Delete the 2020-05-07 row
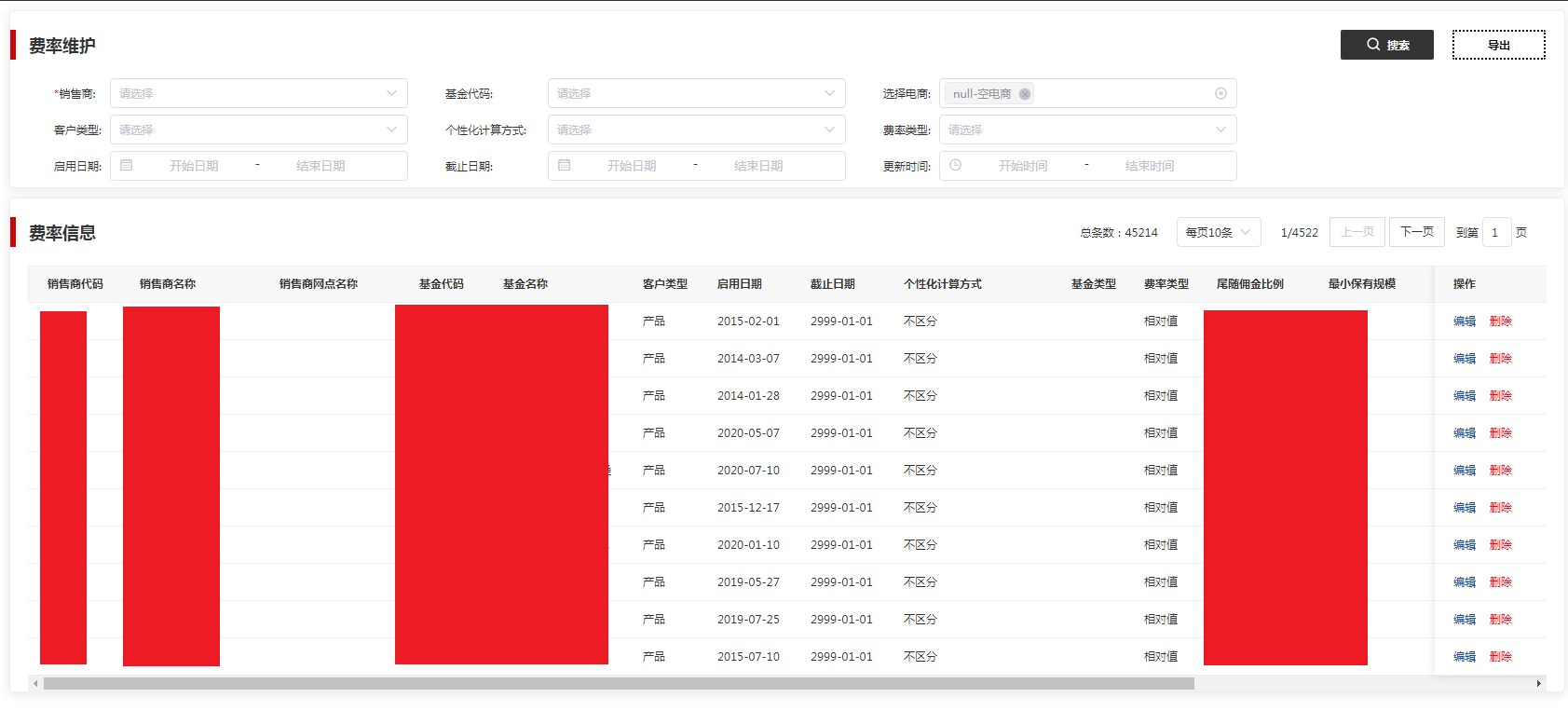 pos(1501,433)
